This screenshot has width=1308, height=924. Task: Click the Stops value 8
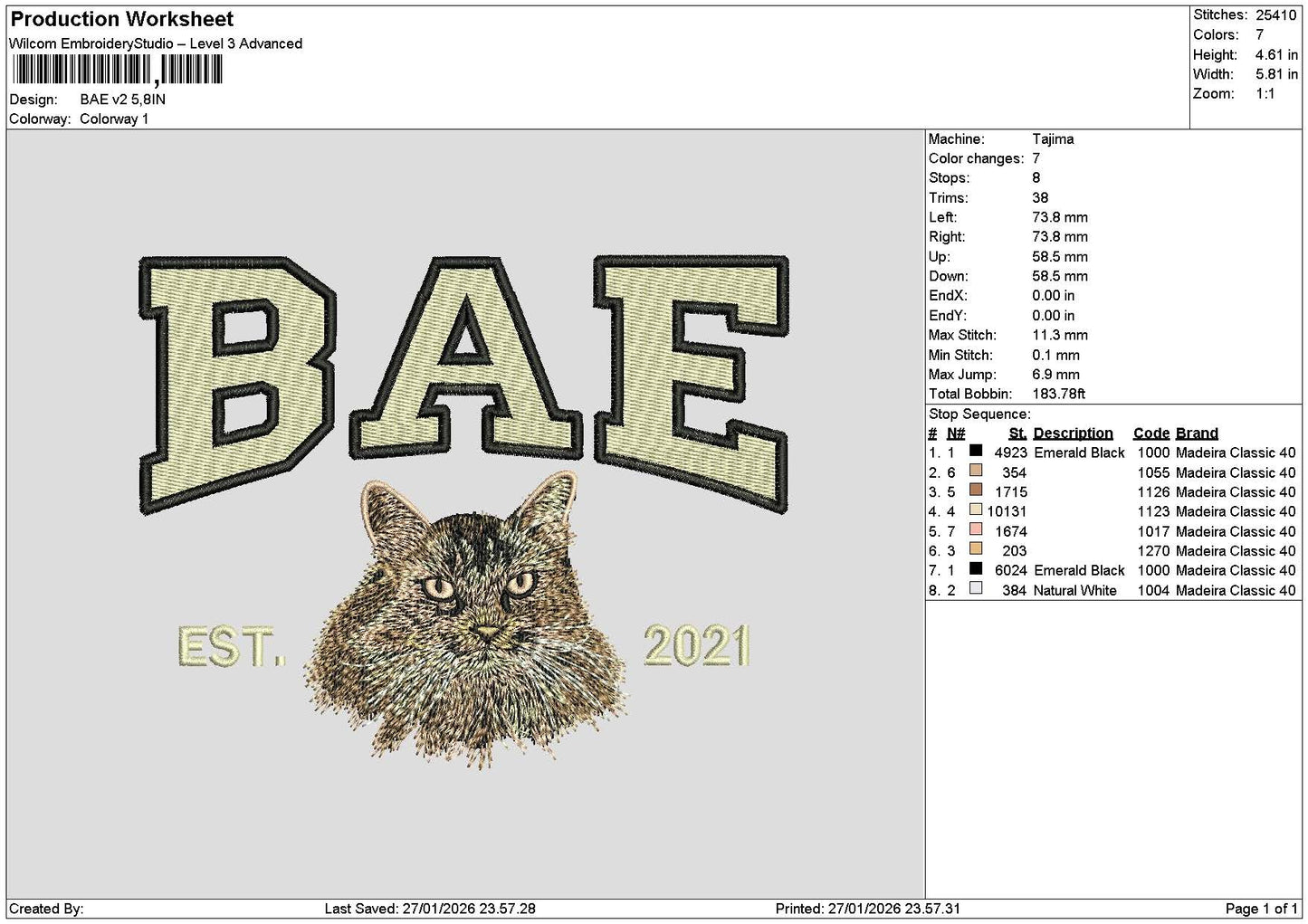pos(1036,178)
